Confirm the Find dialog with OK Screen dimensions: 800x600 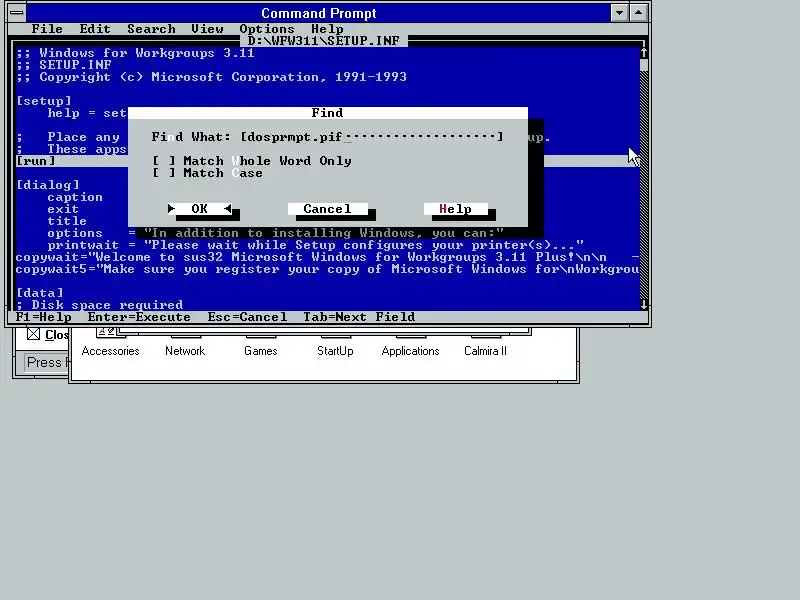tap(199, 209)
